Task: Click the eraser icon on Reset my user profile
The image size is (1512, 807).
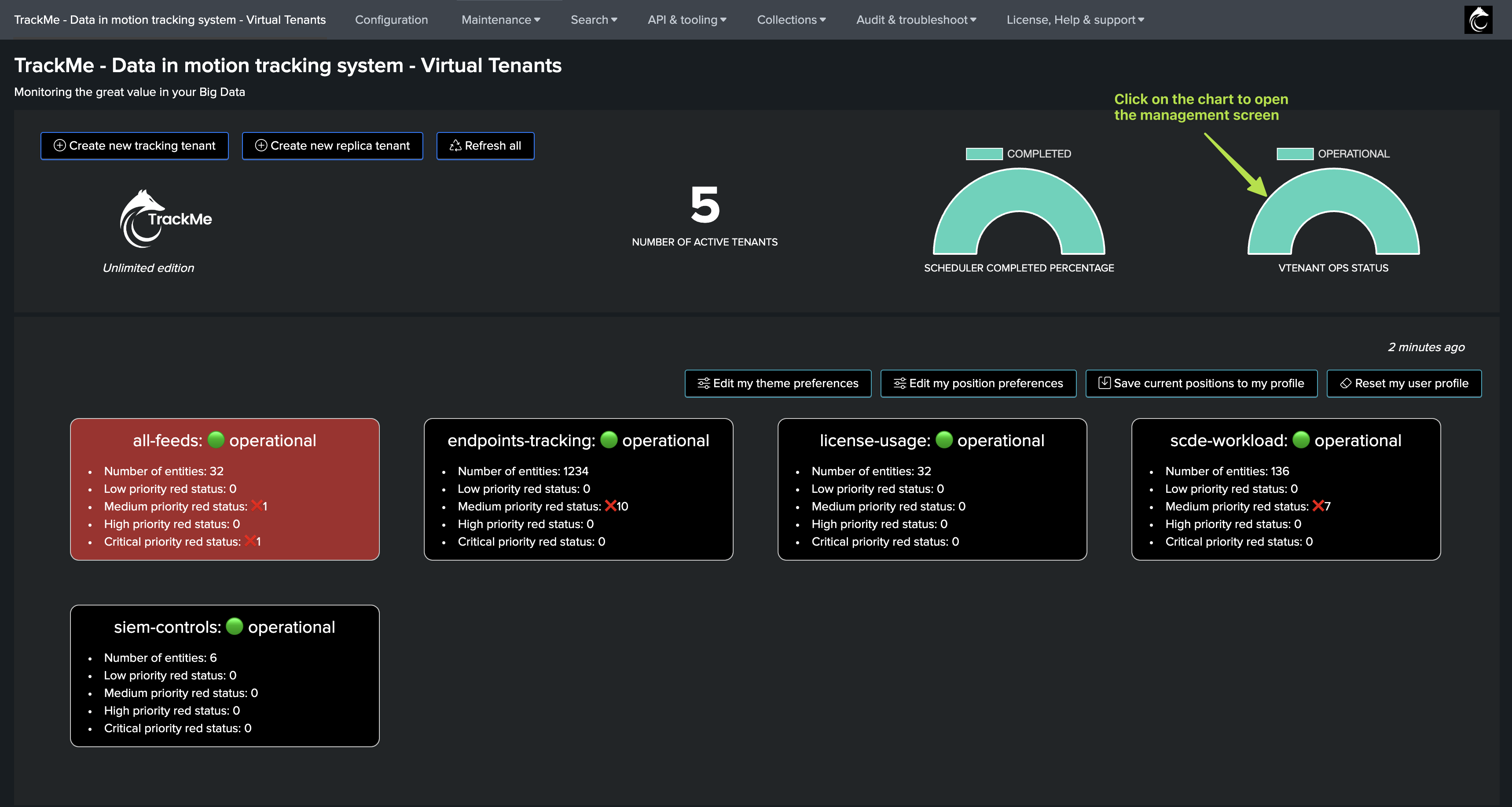Action: [1345, 383]
